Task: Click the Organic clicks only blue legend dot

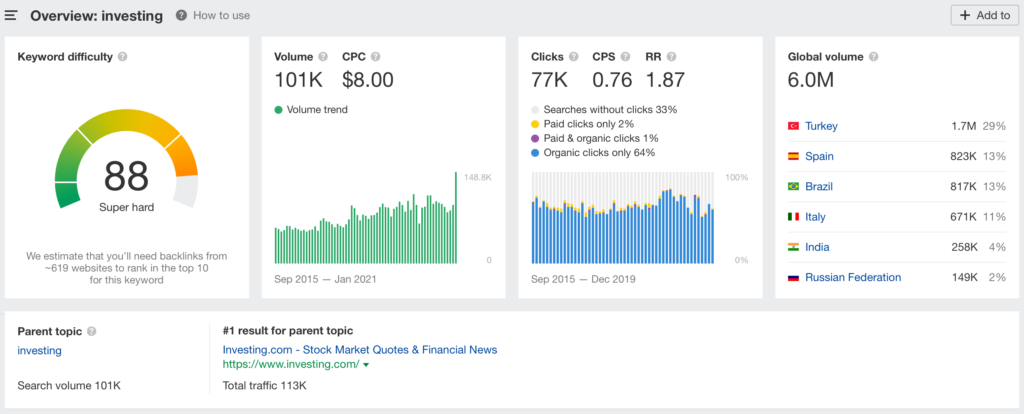Action: tap(535, 153)
